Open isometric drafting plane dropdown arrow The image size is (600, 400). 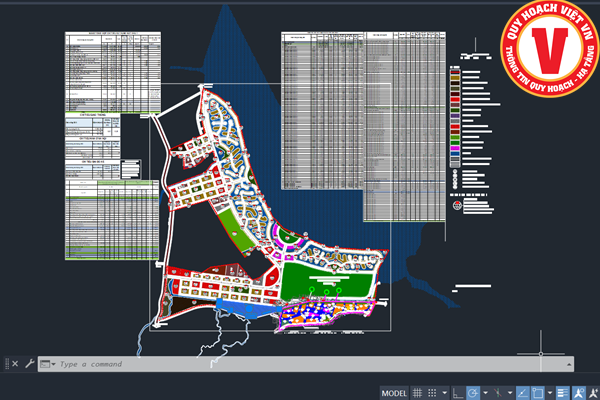tap(508, 392)
